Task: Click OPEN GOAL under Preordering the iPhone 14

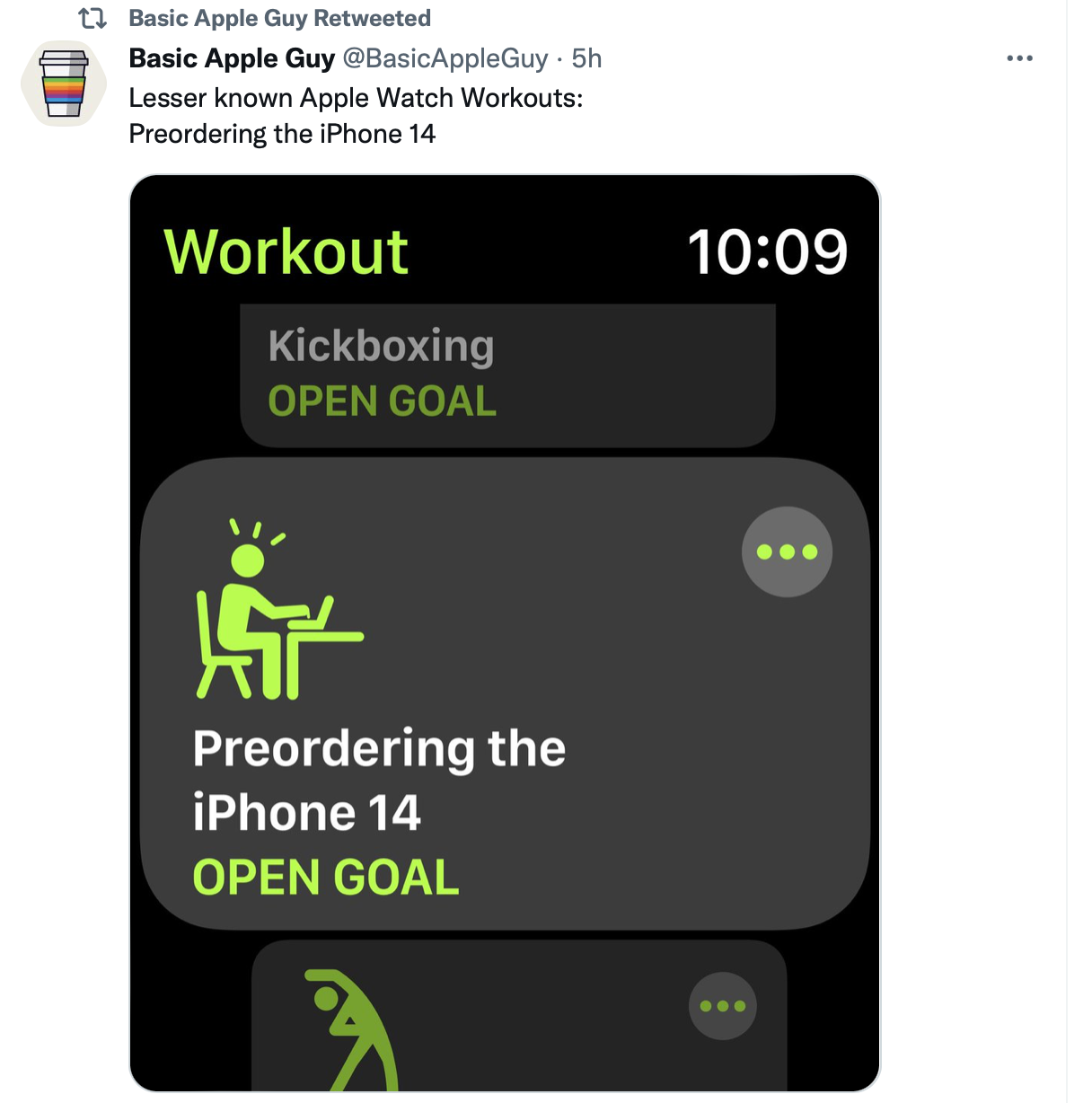Action: point(326,878)
